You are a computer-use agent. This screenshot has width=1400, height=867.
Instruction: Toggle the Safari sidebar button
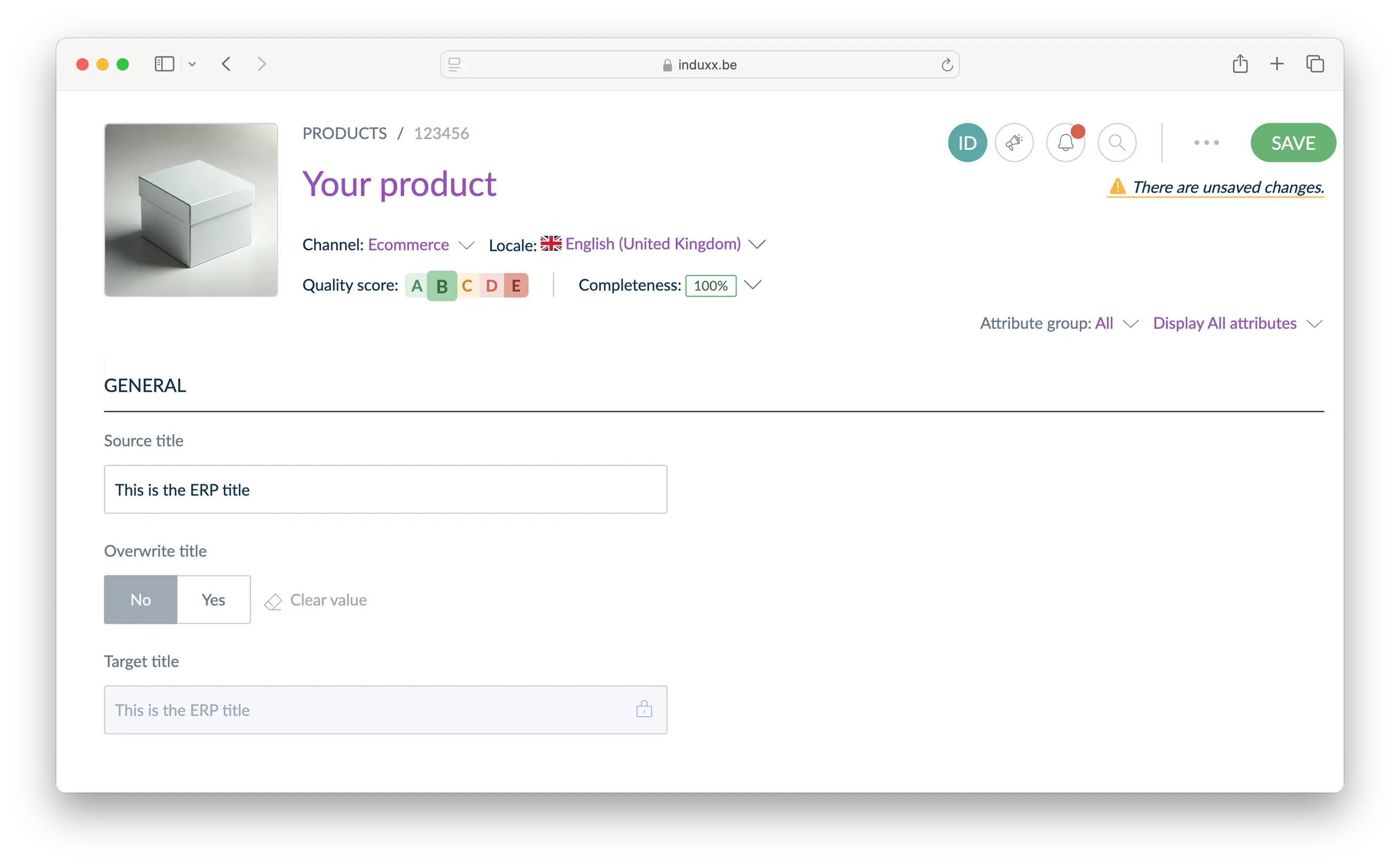pyautogui.click(x=164, y=64)
